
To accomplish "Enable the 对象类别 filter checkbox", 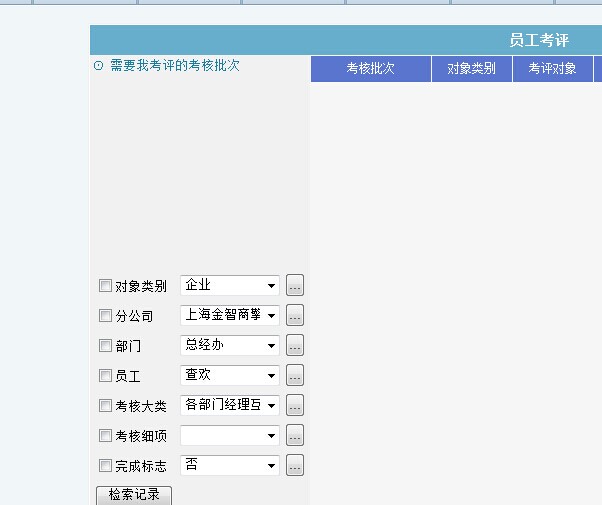I will pos(106,286).
